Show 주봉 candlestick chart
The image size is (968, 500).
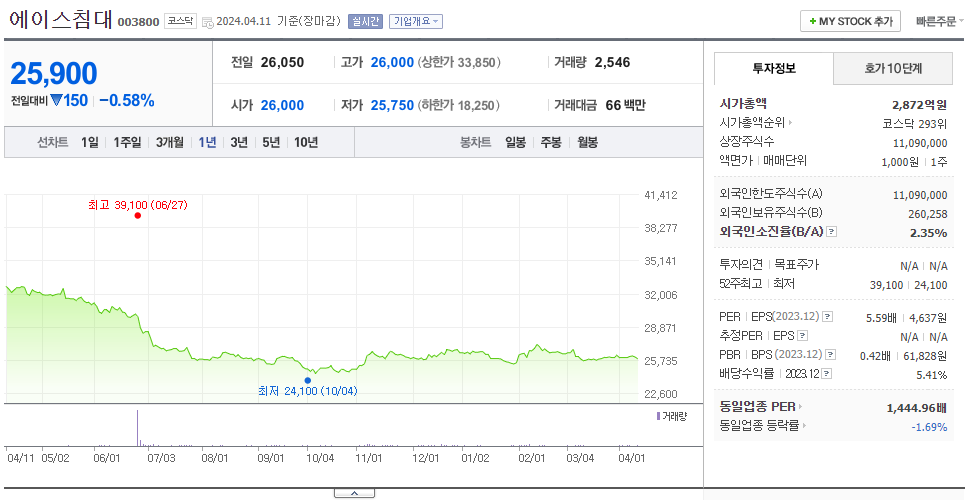click(x=551, y=143)
